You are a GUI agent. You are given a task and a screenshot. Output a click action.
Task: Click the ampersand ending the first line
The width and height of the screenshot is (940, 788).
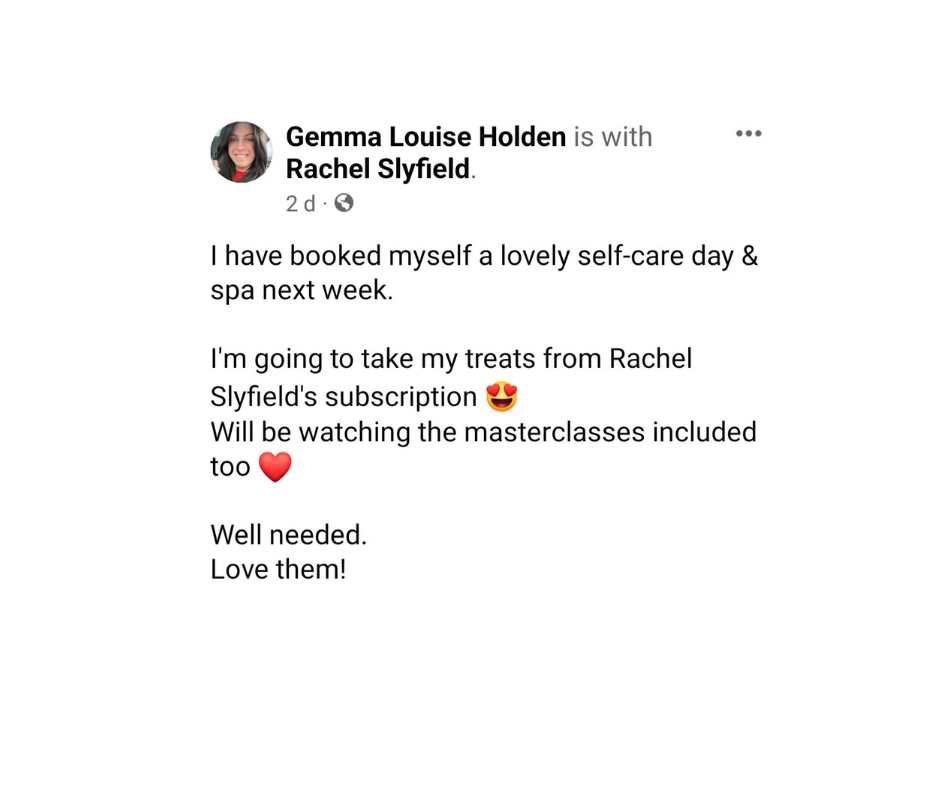[x=751, y=256]
